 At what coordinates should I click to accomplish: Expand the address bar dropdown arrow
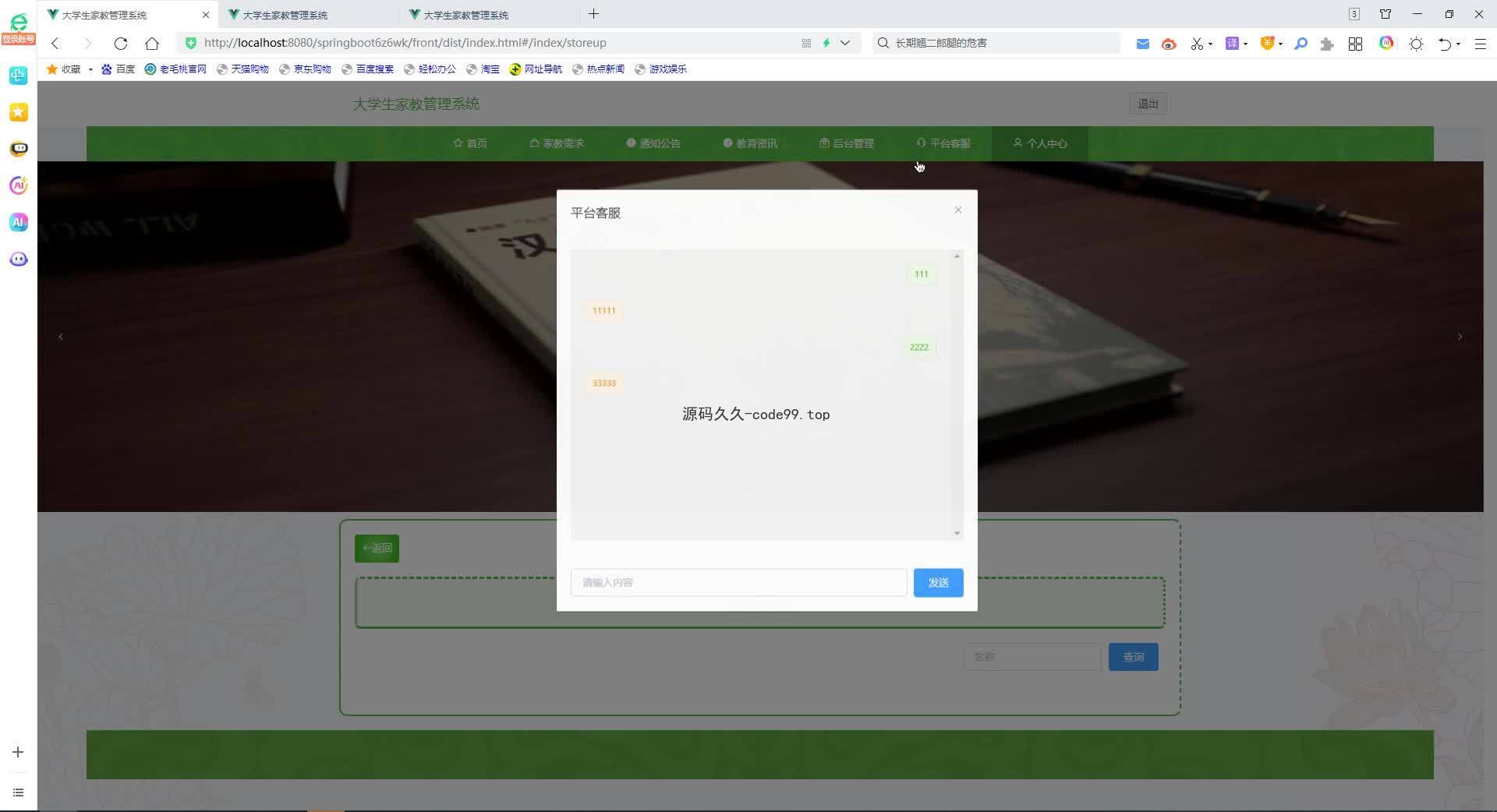[x=845, y=43]
